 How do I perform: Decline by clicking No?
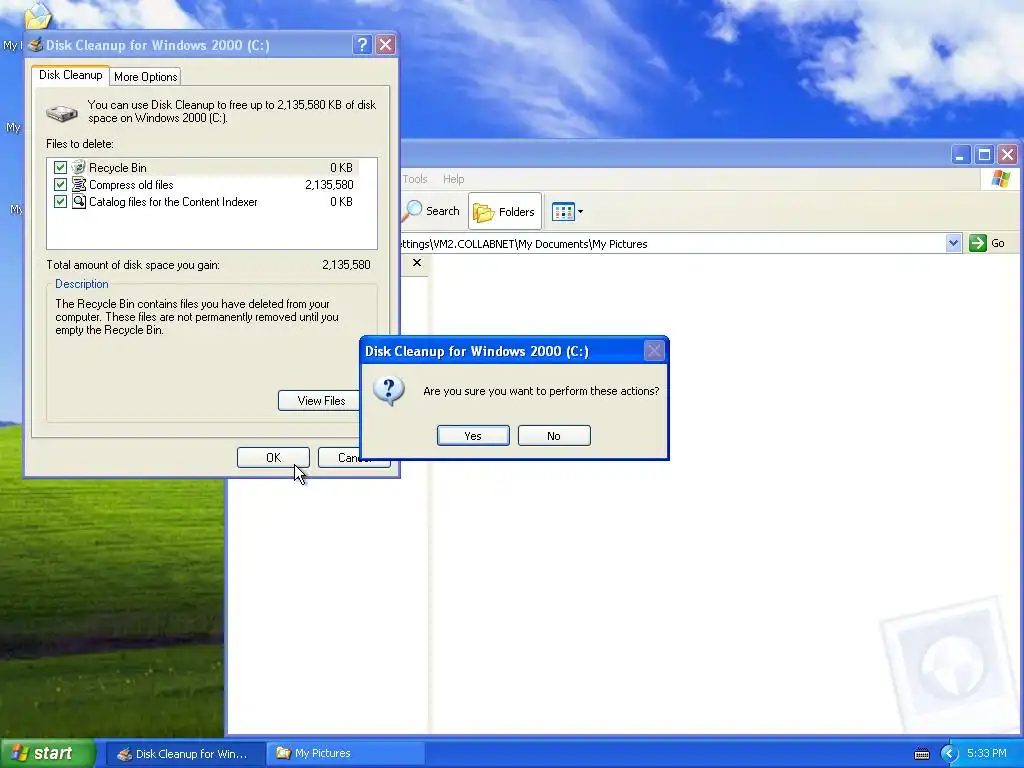tap(554, 436)
